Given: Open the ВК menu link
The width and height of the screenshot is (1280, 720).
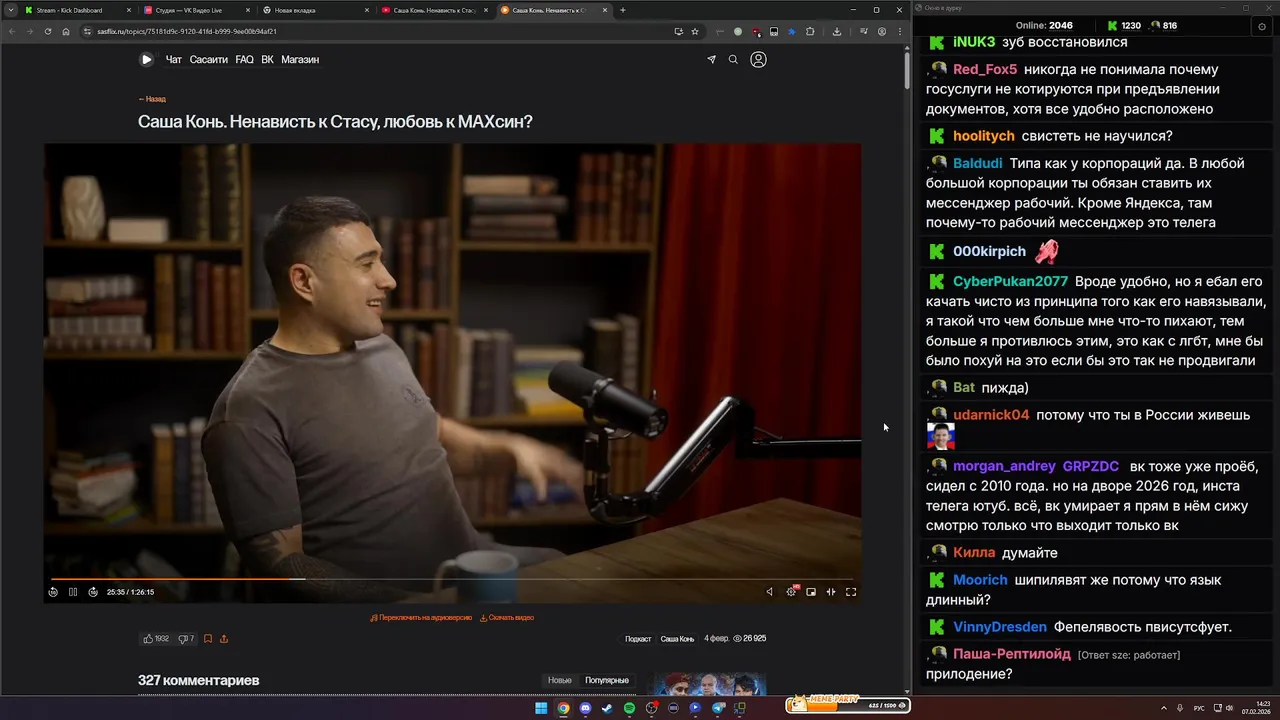Looking at the screenshot, I should [x=267, y=59].
